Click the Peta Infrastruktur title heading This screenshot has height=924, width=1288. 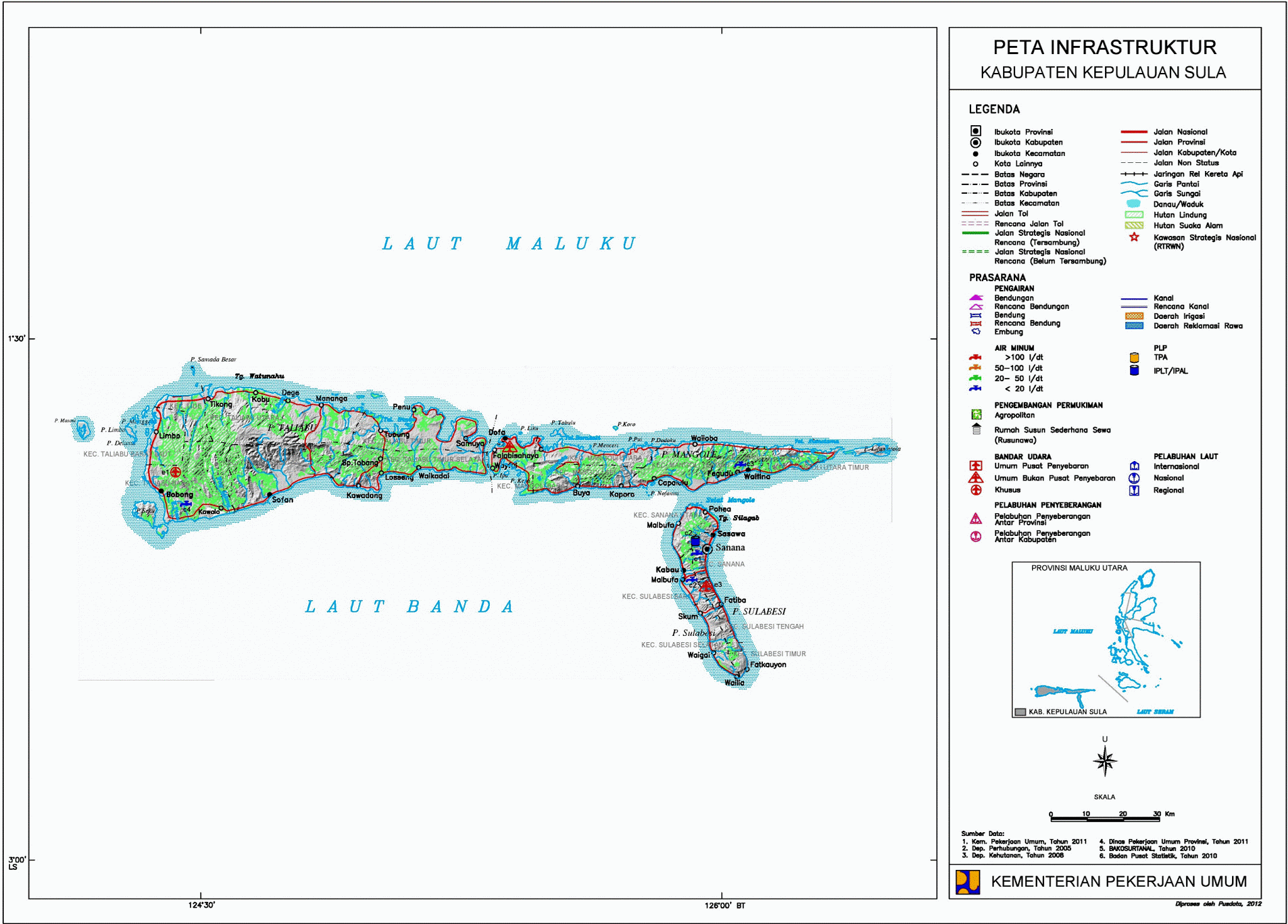[1104, 47]
